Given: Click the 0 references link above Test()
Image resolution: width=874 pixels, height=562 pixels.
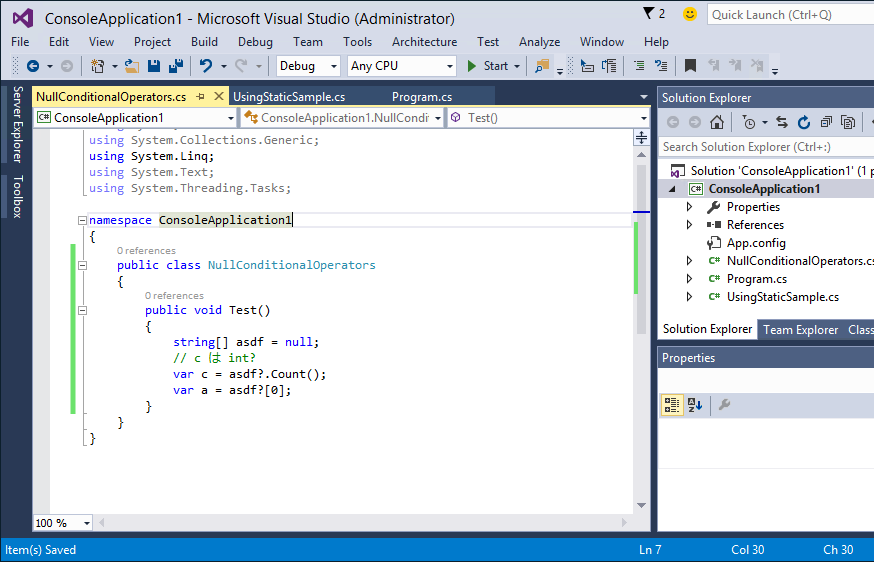Looking at the screenshot, I should 174,296.
